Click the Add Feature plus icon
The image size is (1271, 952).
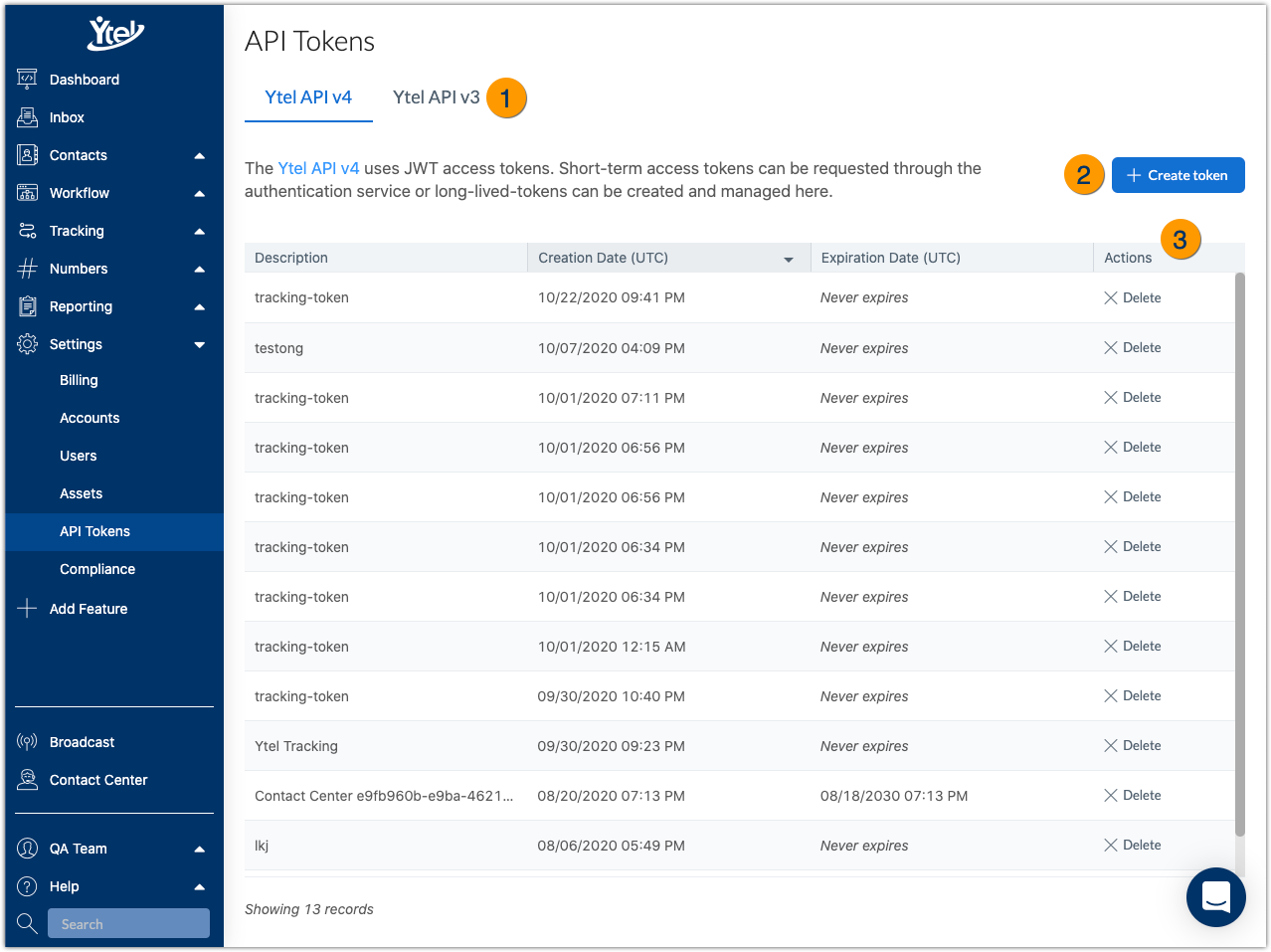(x=28, y=609)
